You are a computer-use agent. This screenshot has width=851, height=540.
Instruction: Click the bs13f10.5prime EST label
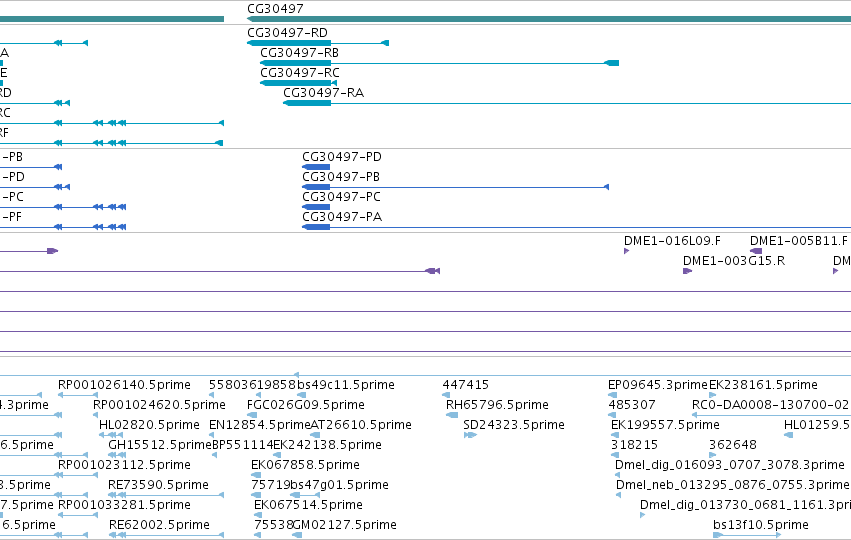click(x=761, y=525)
